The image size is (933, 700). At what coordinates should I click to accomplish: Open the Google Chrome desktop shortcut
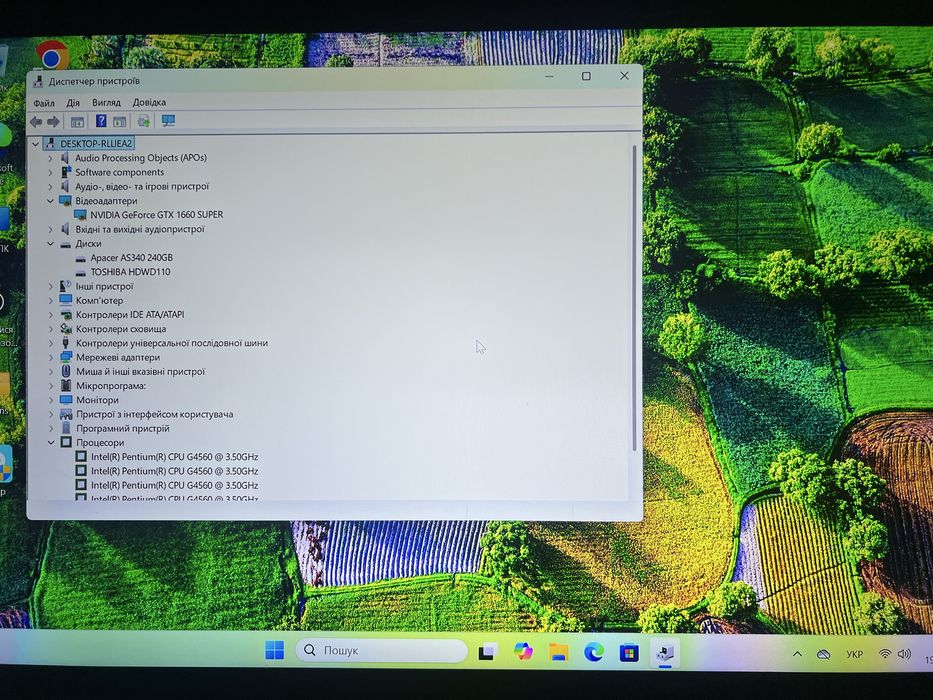point(52,55)
